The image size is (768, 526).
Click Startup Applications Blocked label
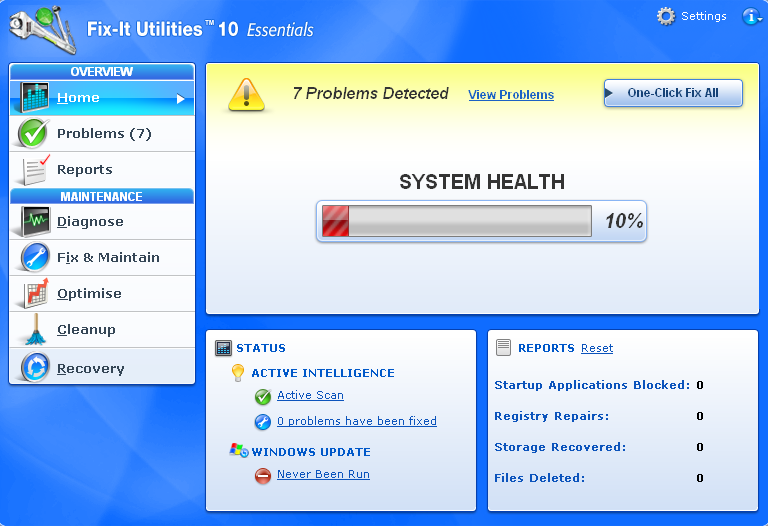[x=592, y=385]
